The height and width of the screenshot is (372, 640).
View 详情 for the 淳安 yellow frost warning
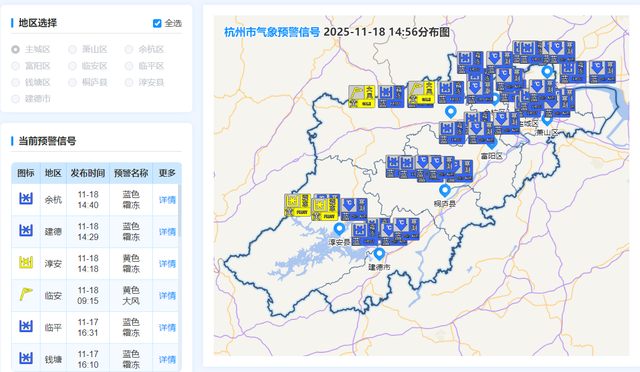coord(167,263)
